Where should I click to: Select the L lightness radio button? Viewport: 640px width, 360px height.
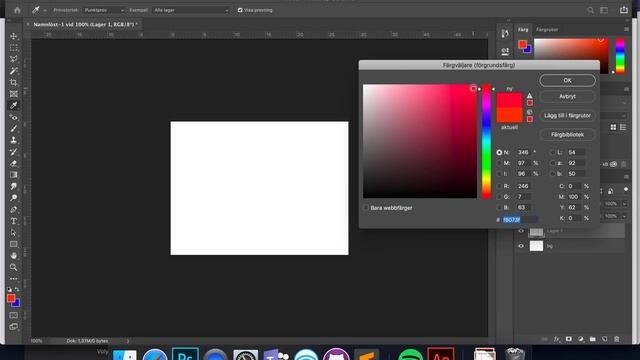[x=553, y=152]
